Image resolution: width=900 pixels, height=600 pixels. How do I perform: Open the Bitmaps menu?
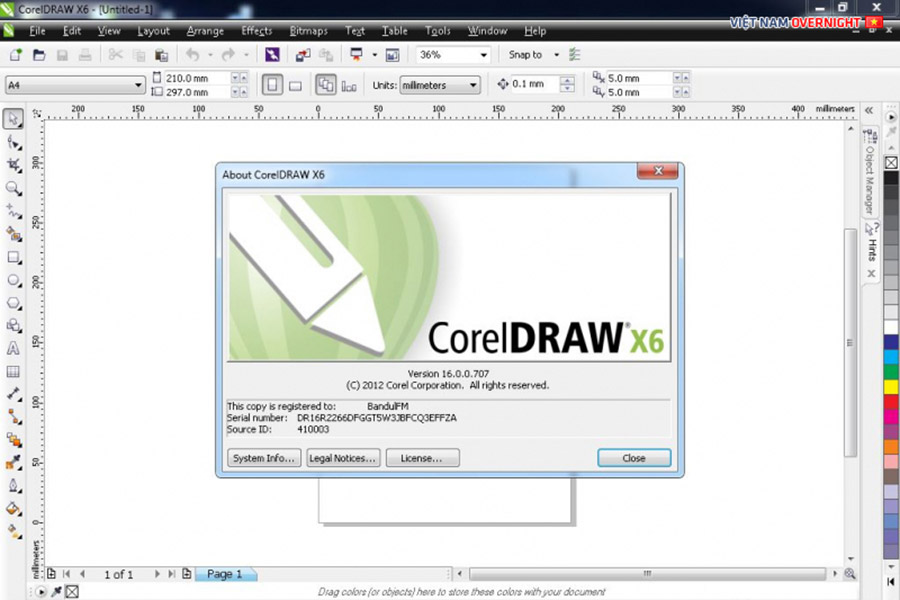click(308, 31)
